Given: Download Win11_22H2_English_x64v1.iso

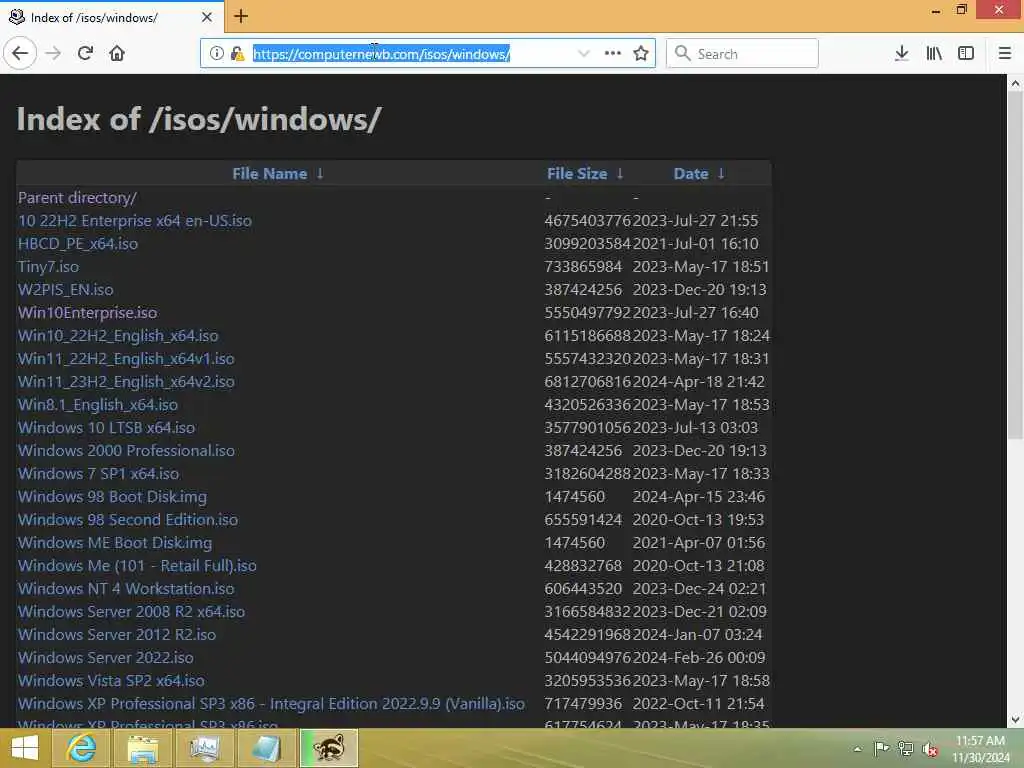Looking at the screenshot, I should coord(126,359).
